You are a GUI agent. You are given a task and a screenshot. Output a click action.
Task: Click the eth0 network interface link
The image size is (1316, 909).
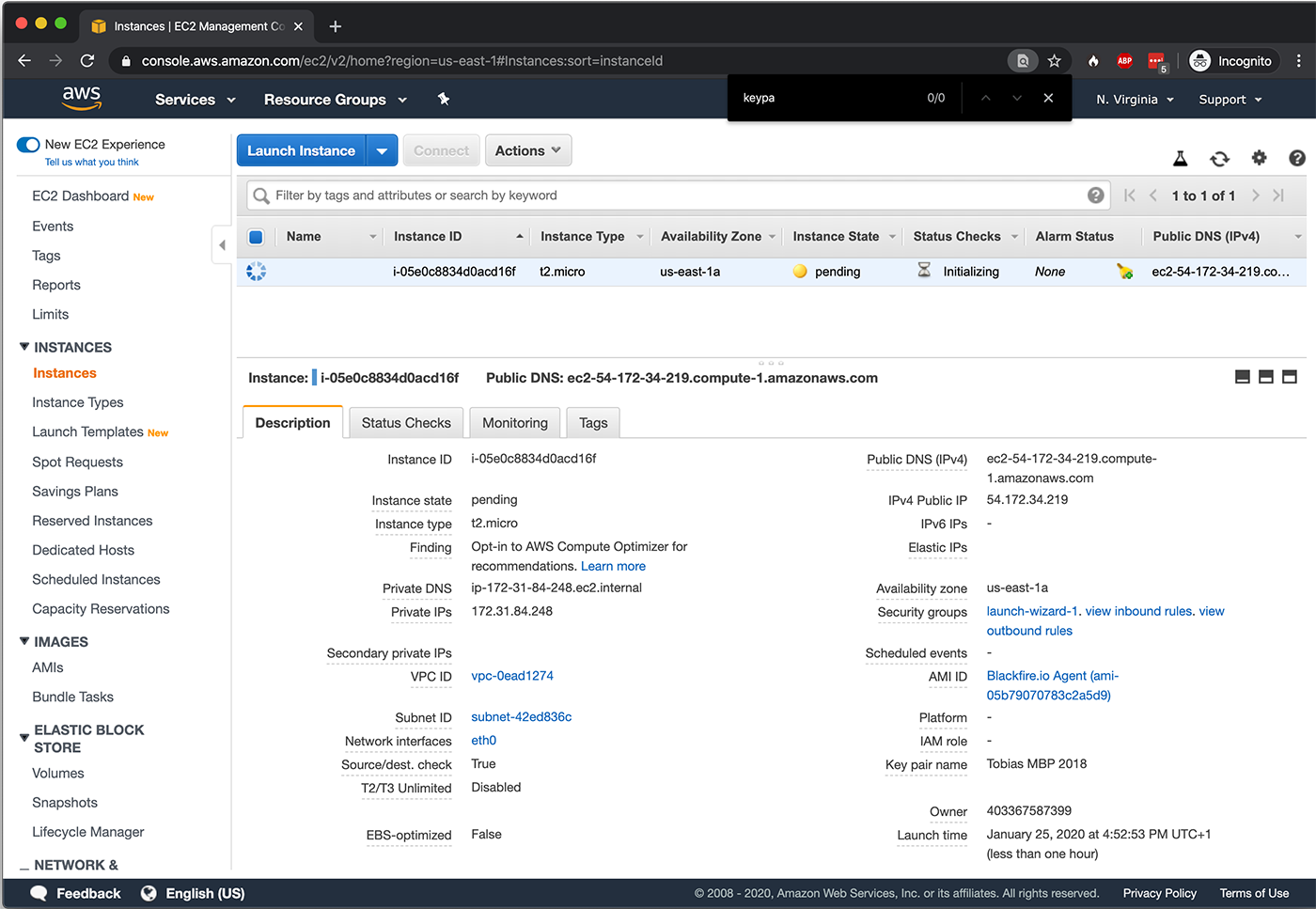pos(484,740)
